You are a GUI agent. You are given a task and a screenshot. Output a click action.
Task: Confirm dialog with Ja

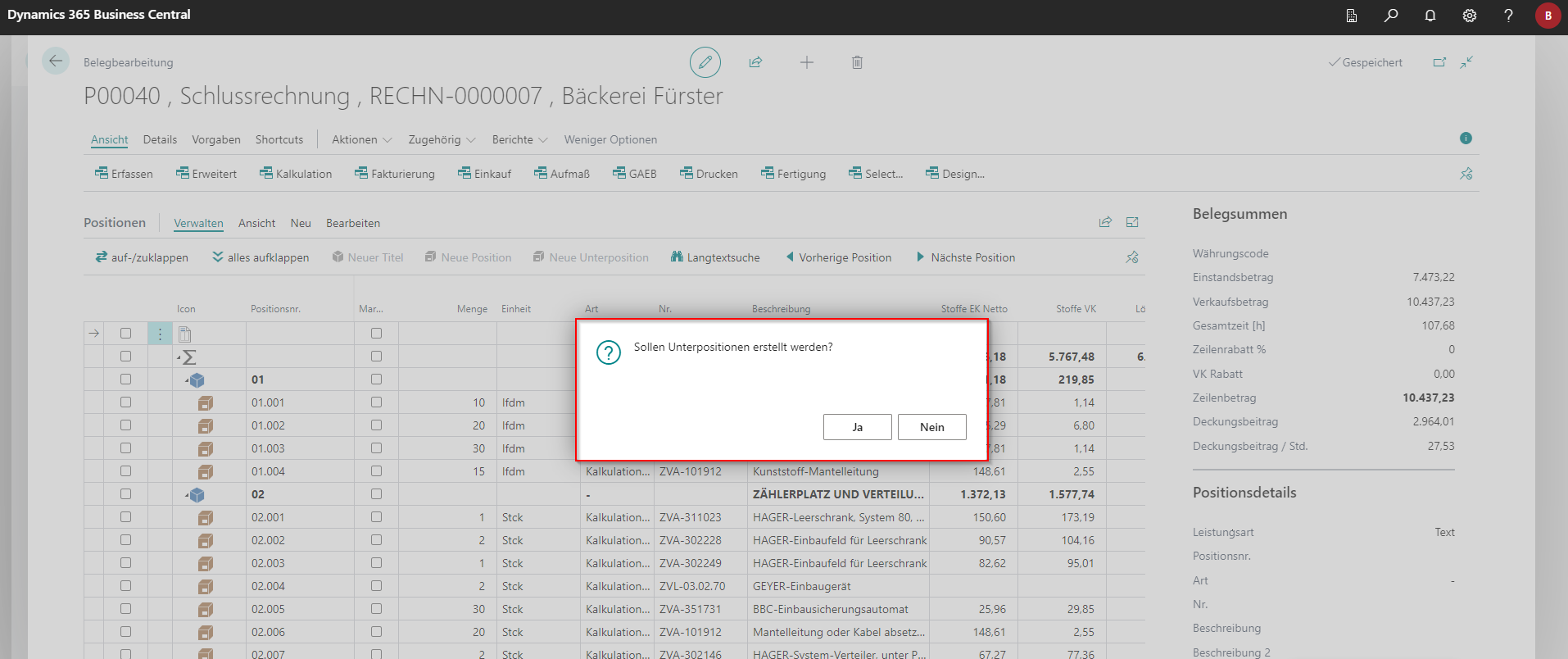pos(857,427)
